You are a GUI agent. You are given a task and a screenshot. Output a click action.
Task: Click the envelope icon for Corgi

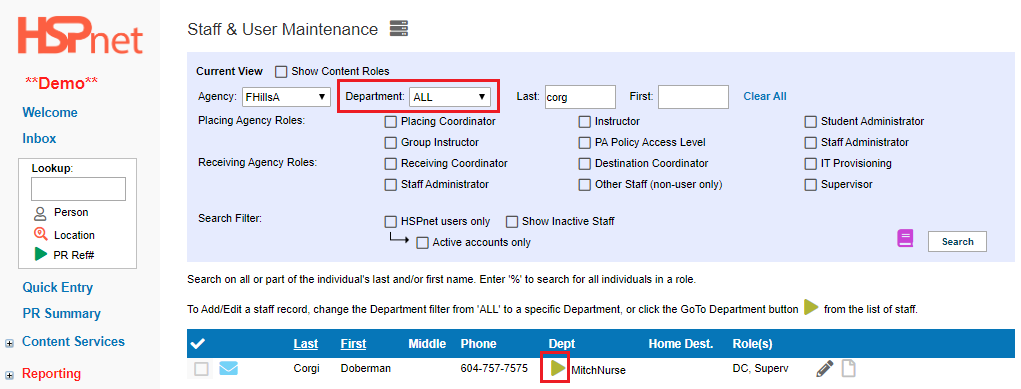229,369
